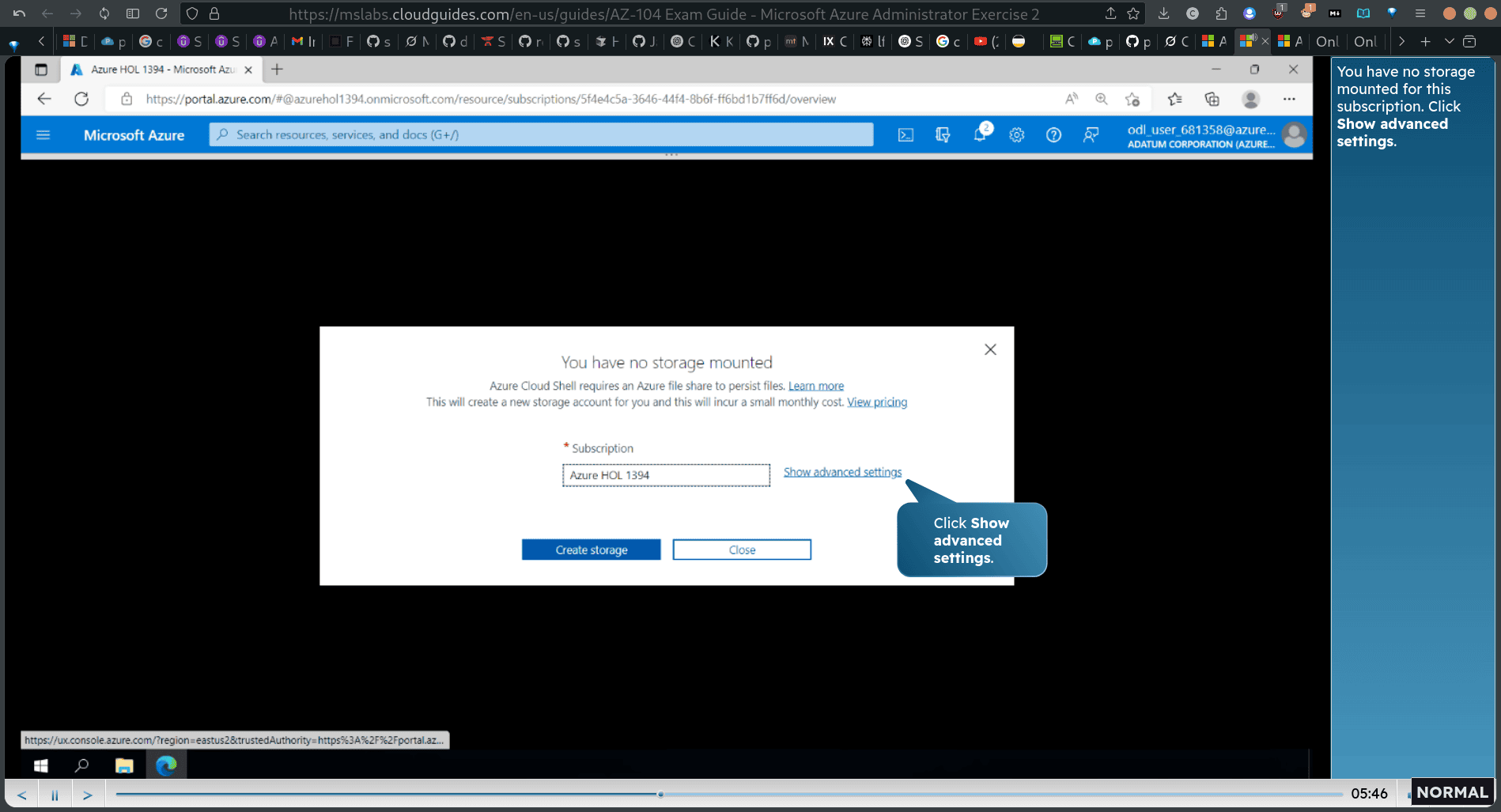Screen dimensions: 1501x812
Task: Reload the outer browser page
Action: pyautogui.click(x=161, y=13)
